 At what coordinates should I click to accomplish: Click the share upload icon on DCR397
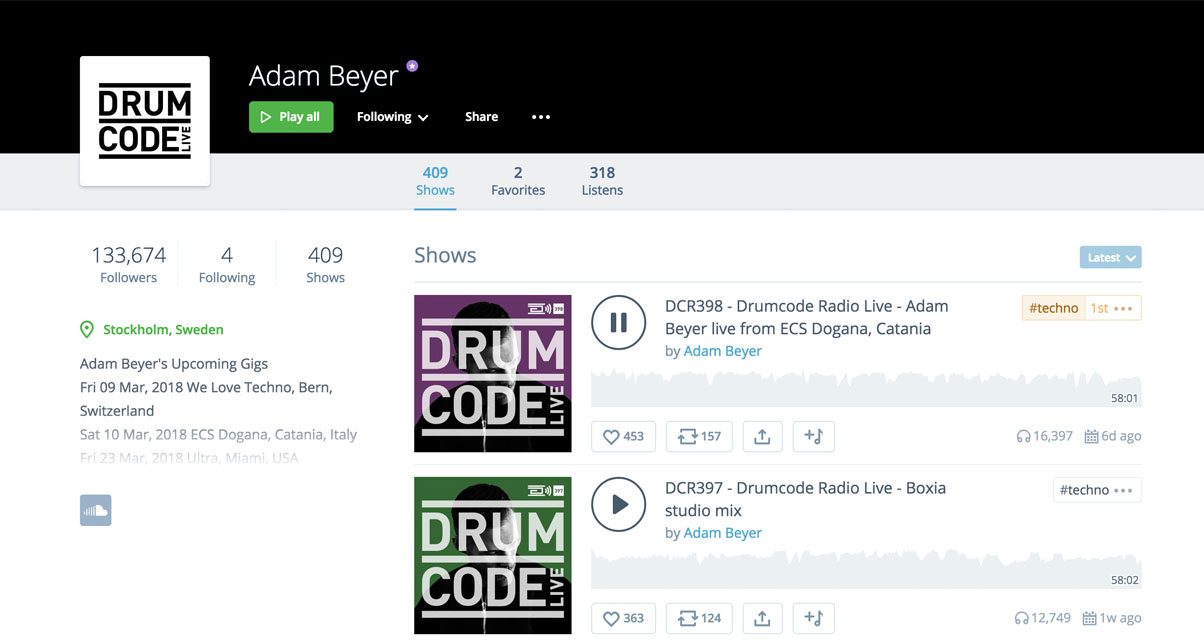click(x=762, y=618)
